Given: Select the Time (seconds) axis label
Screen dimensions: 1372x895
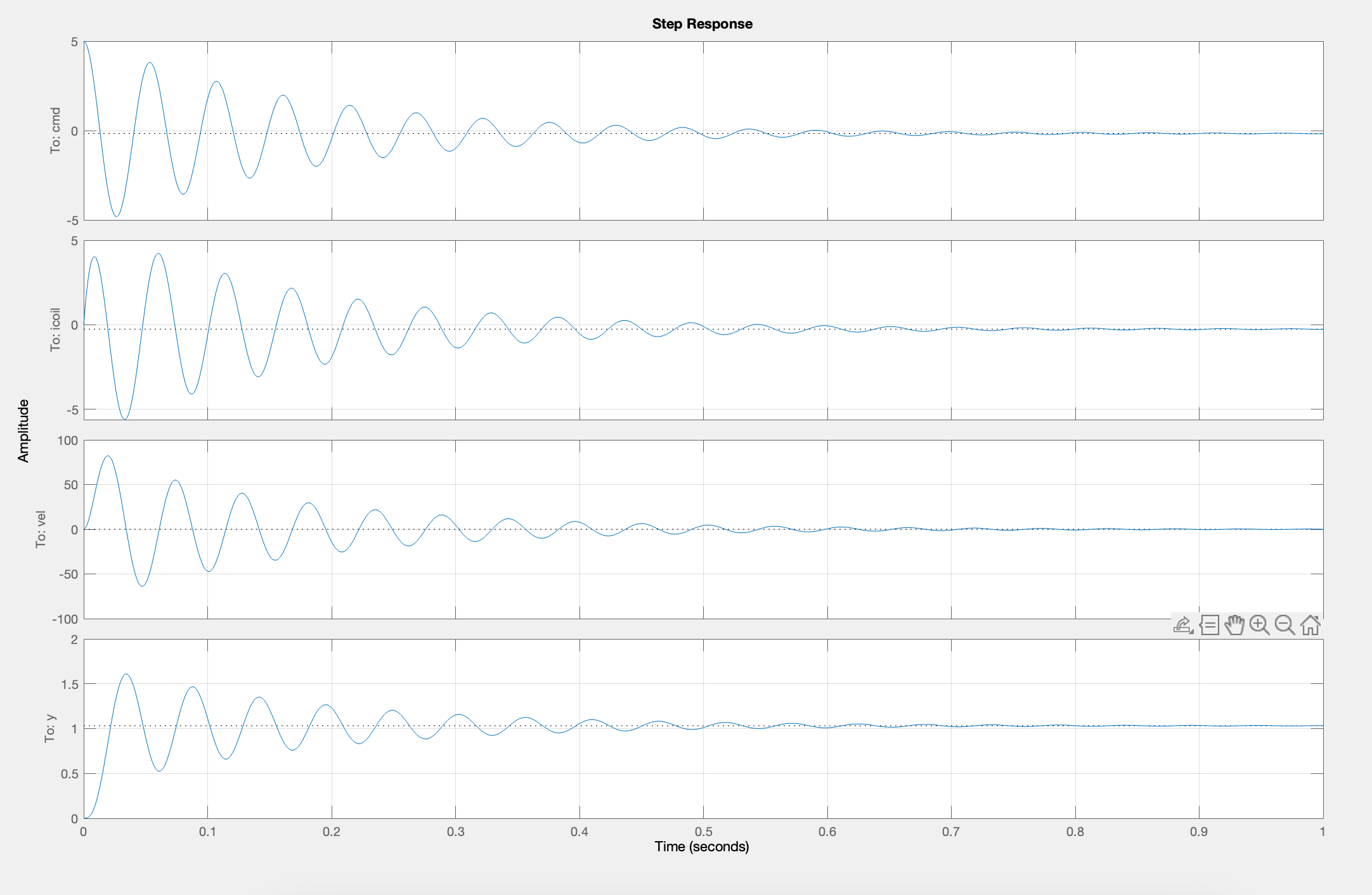Looking at the screenshot, I should click(x=702, y=847).
